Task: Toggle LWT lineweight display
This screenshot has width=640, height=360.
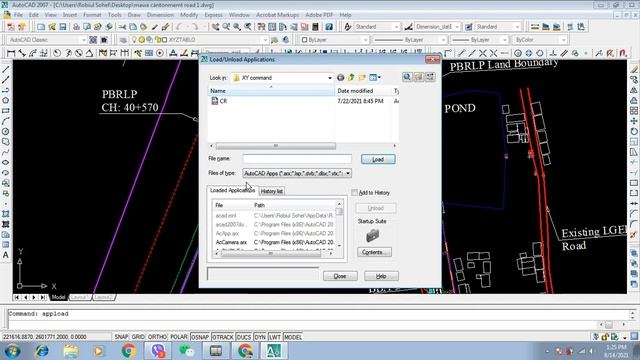Action: [275, 337]
